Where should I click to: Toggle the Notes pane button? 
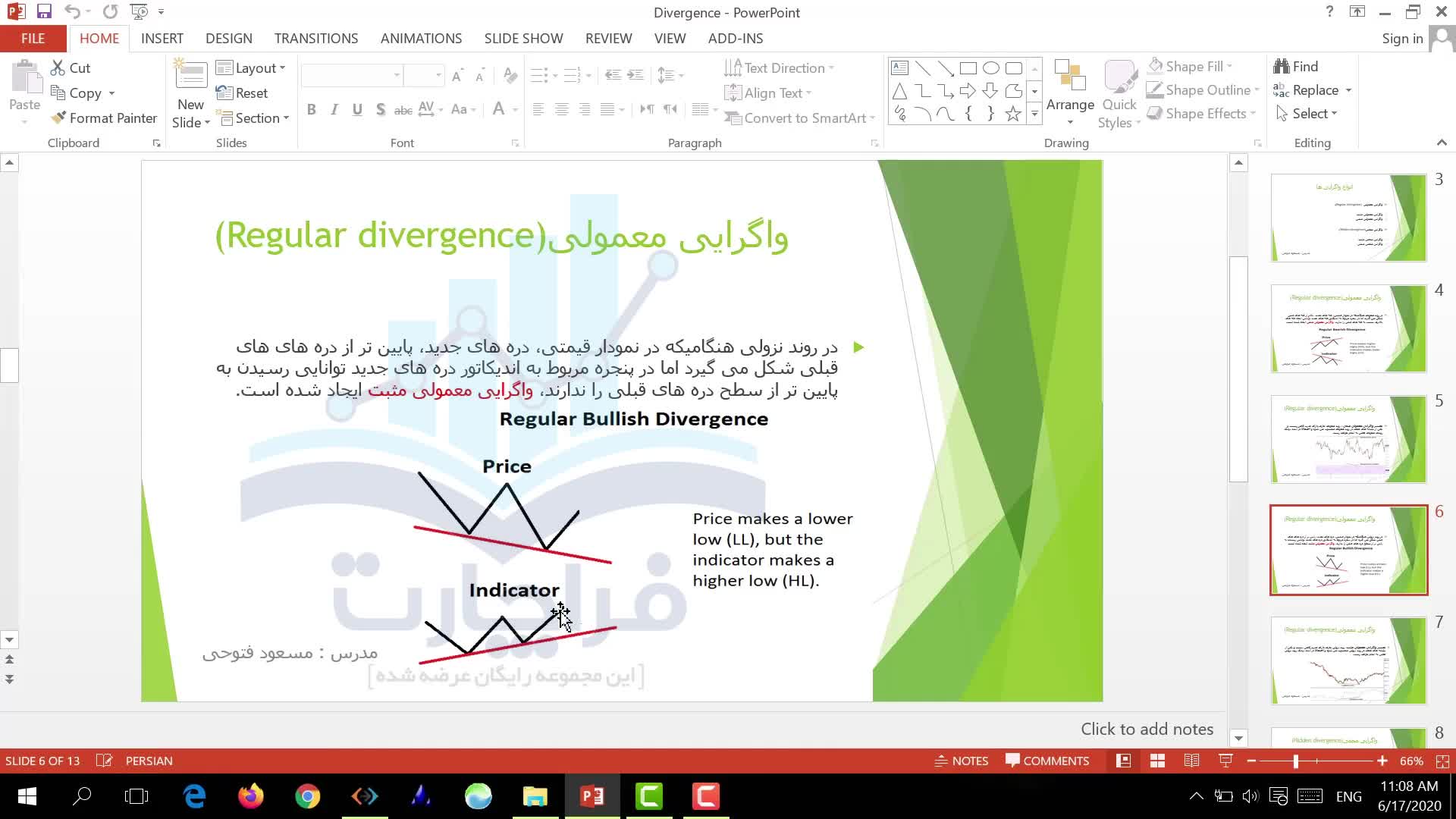point(962,761)
